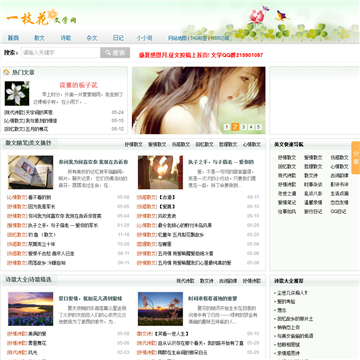This screenshot has width=360, height=360.
Task: Open the red article title 淡雅的栀子花
Action: coord(79,85)
